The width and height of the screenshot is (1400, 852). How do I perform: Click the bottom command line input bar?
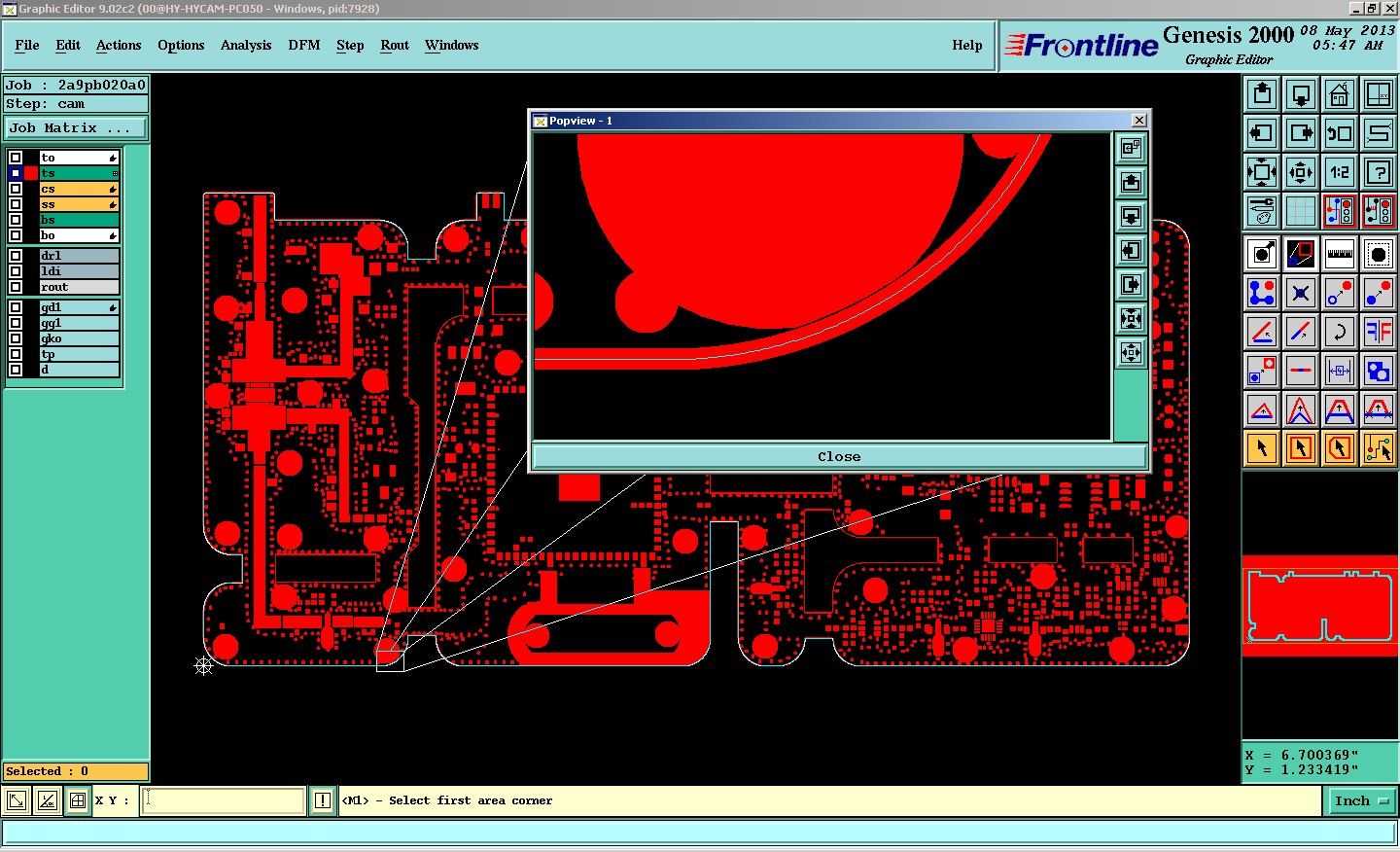(699, 834)
